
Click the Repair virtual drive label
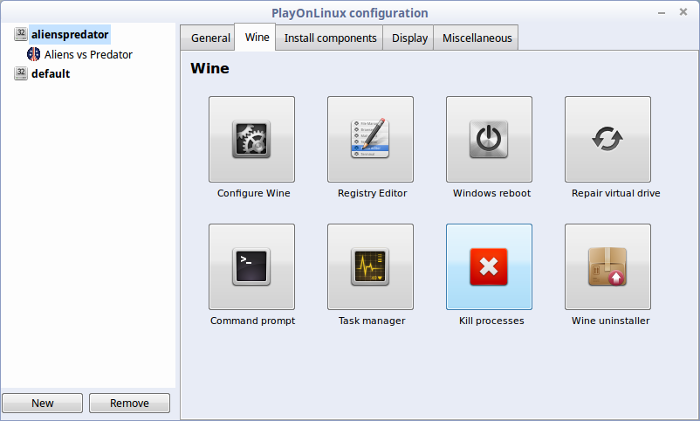pos(616,193)
